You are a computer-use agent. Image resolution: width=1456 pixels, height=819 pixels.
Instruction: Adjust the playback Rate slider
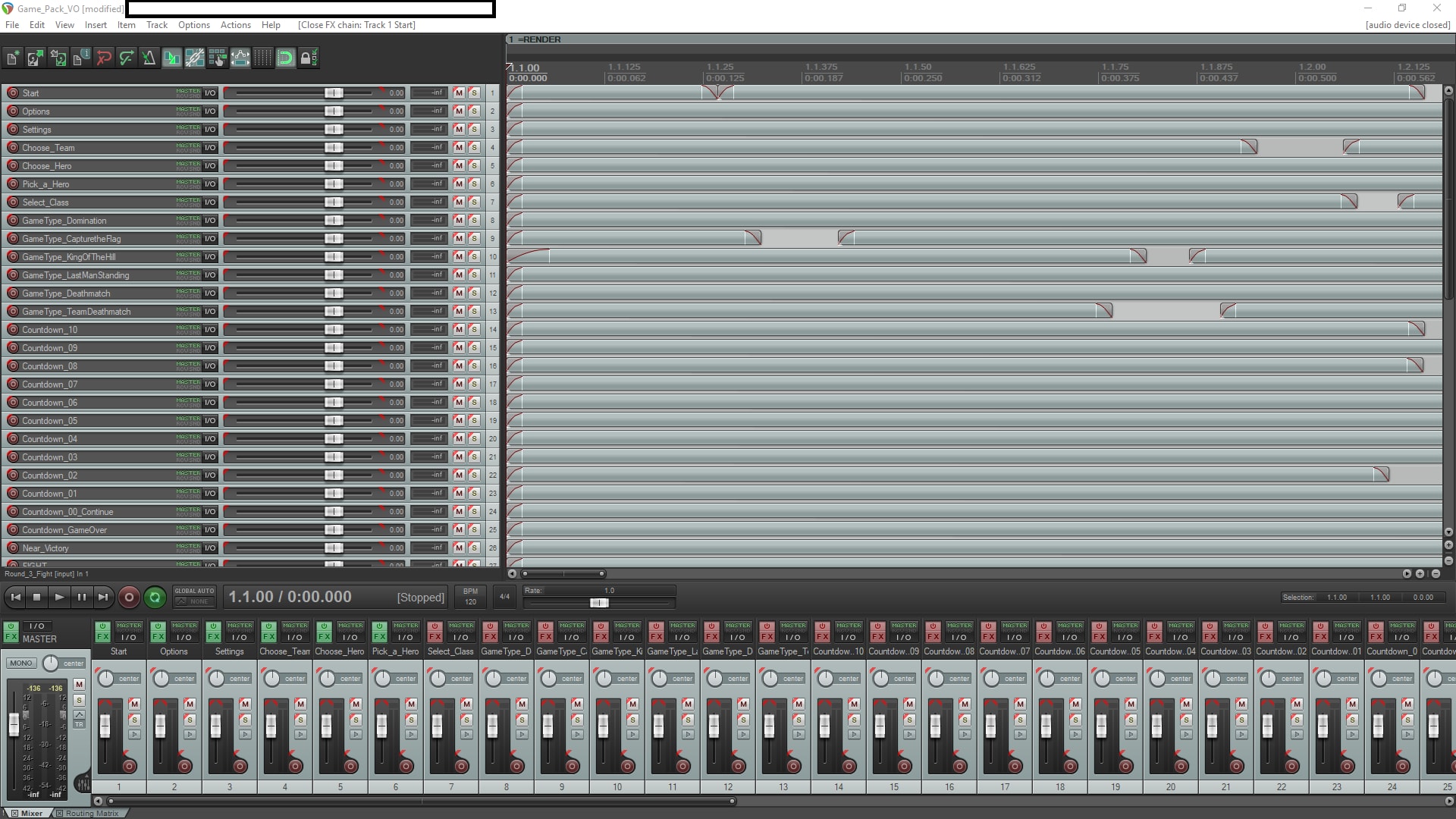(598, 604)
